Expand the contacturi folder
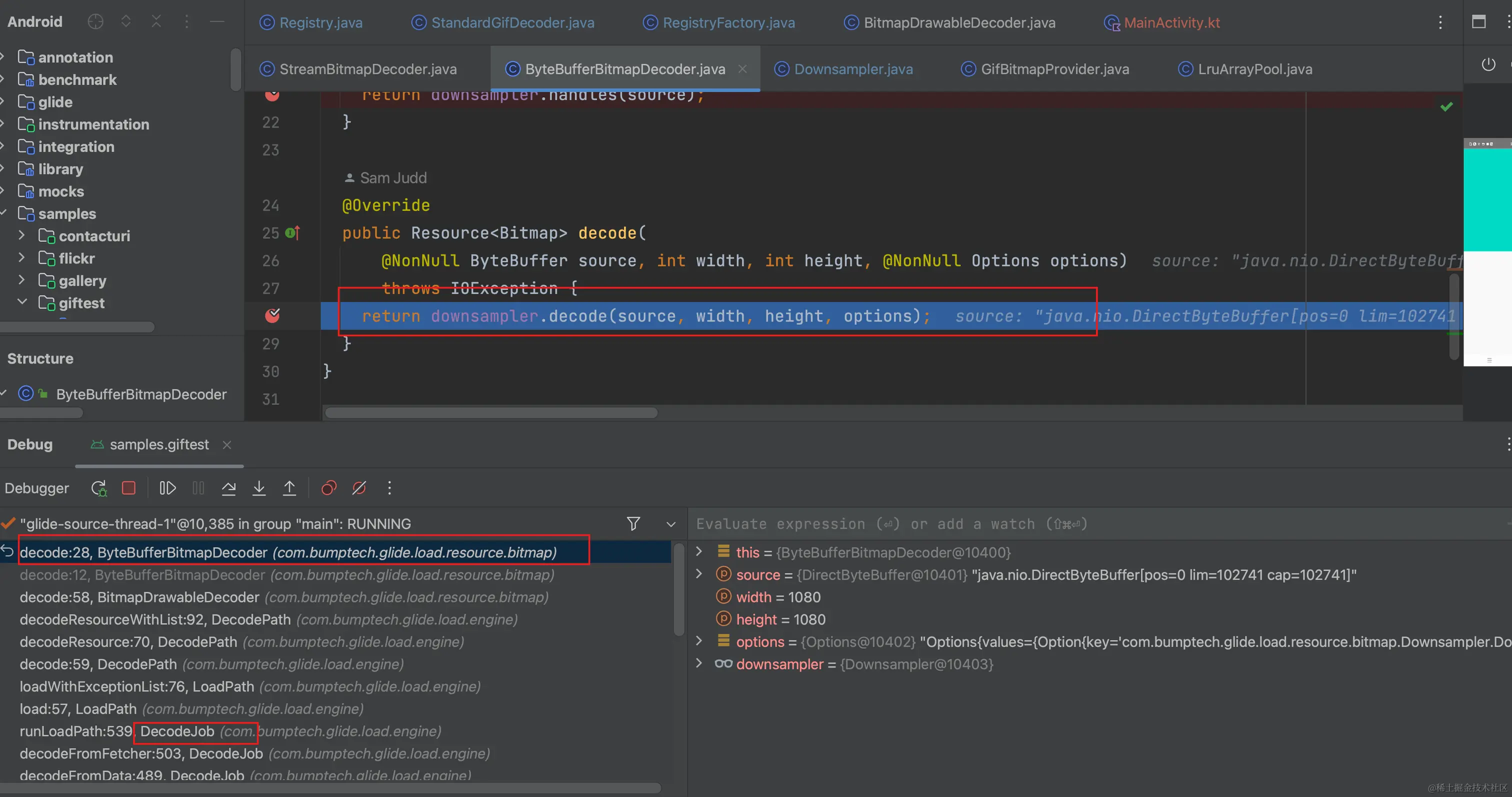1512x797 pixels. [x=21, y=235]
